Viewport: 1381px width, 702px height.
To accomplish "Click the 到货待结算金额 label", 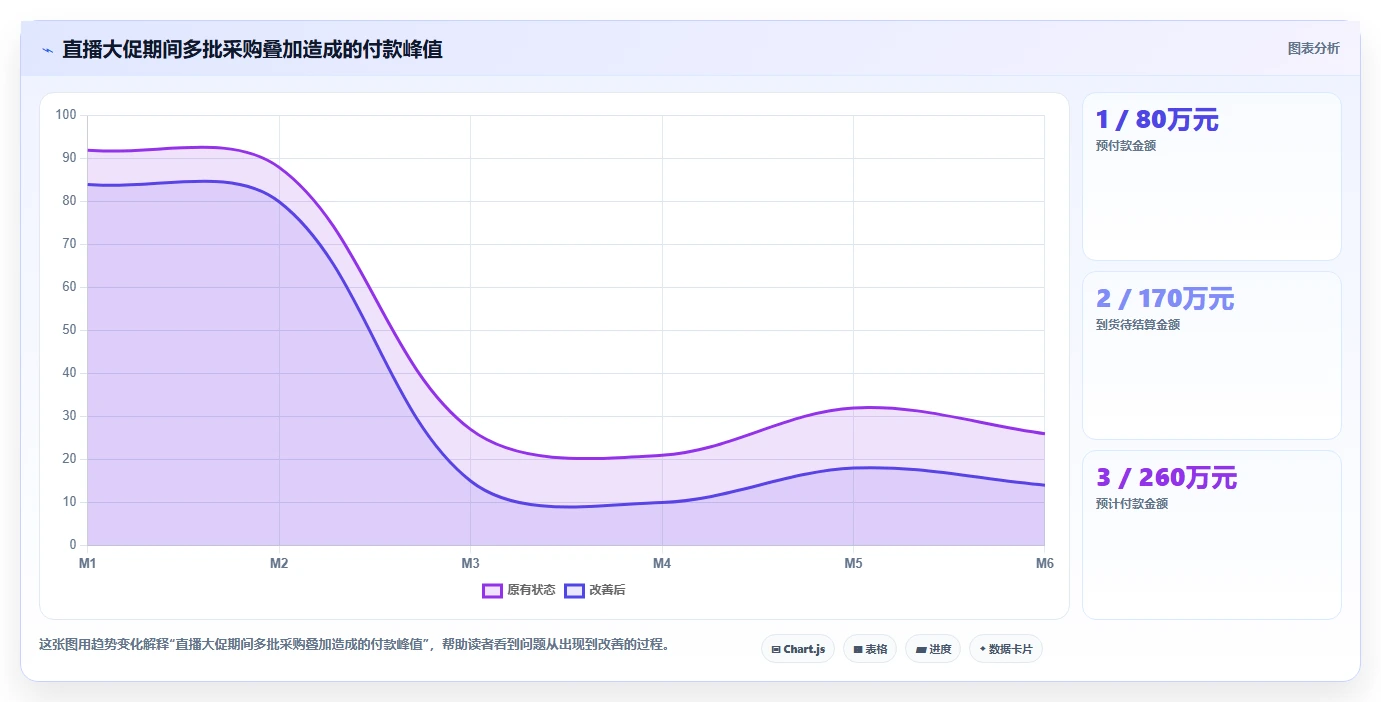I will click(1138, 325).
